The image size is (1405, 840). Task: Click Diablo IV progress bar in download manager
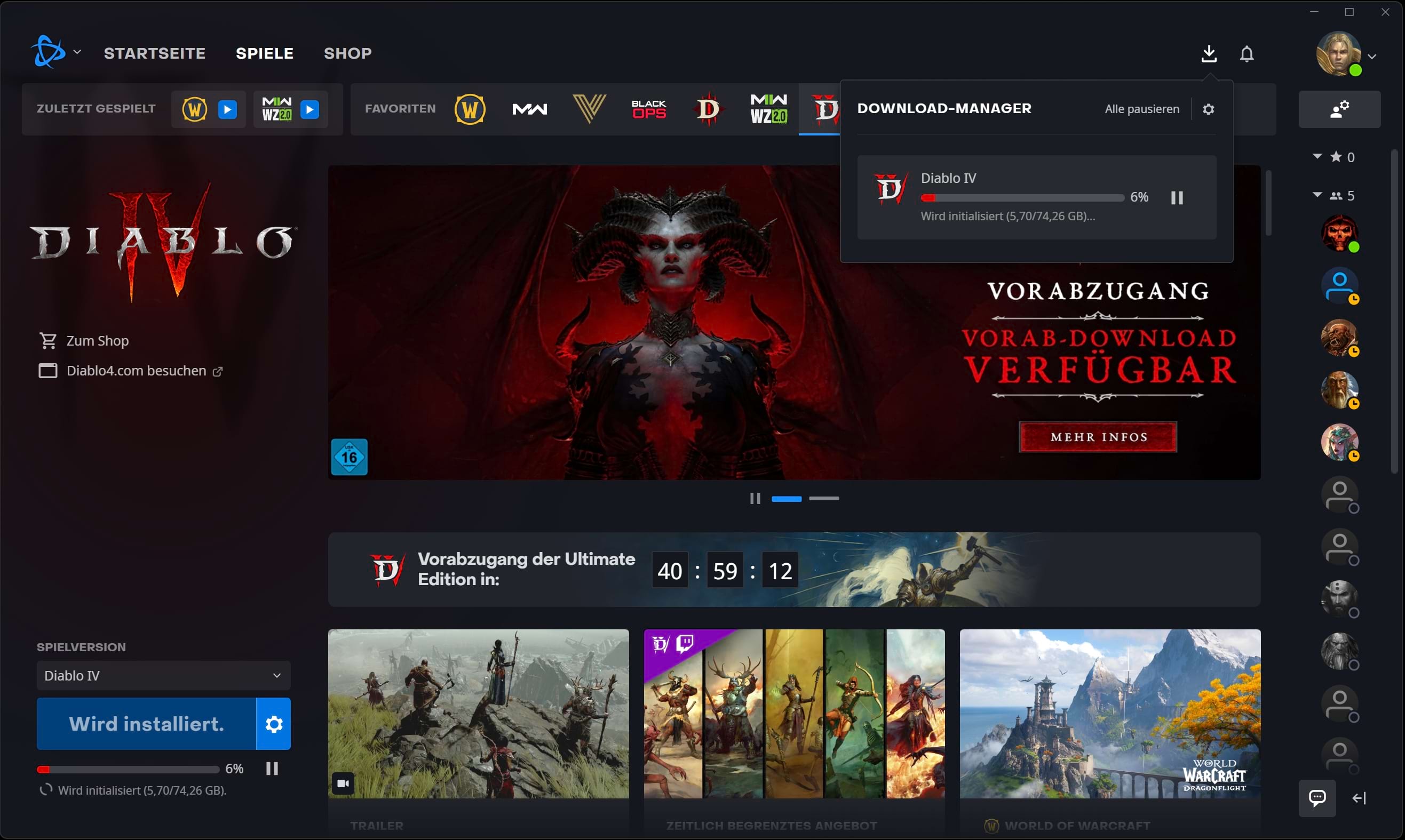click(1022, 197)
